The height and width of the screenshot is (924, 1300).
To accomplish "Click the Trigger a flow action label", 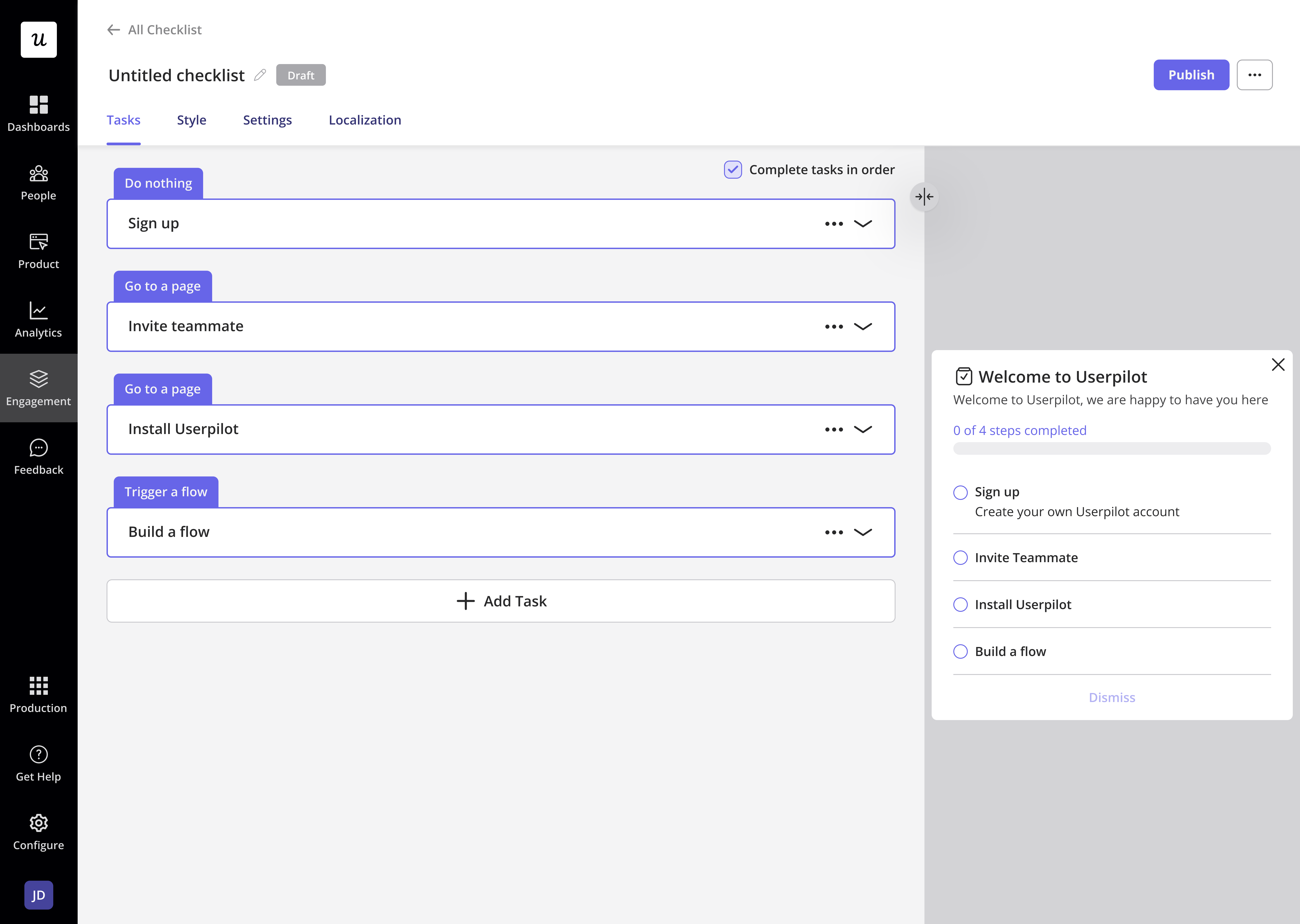I will point(166,492).
